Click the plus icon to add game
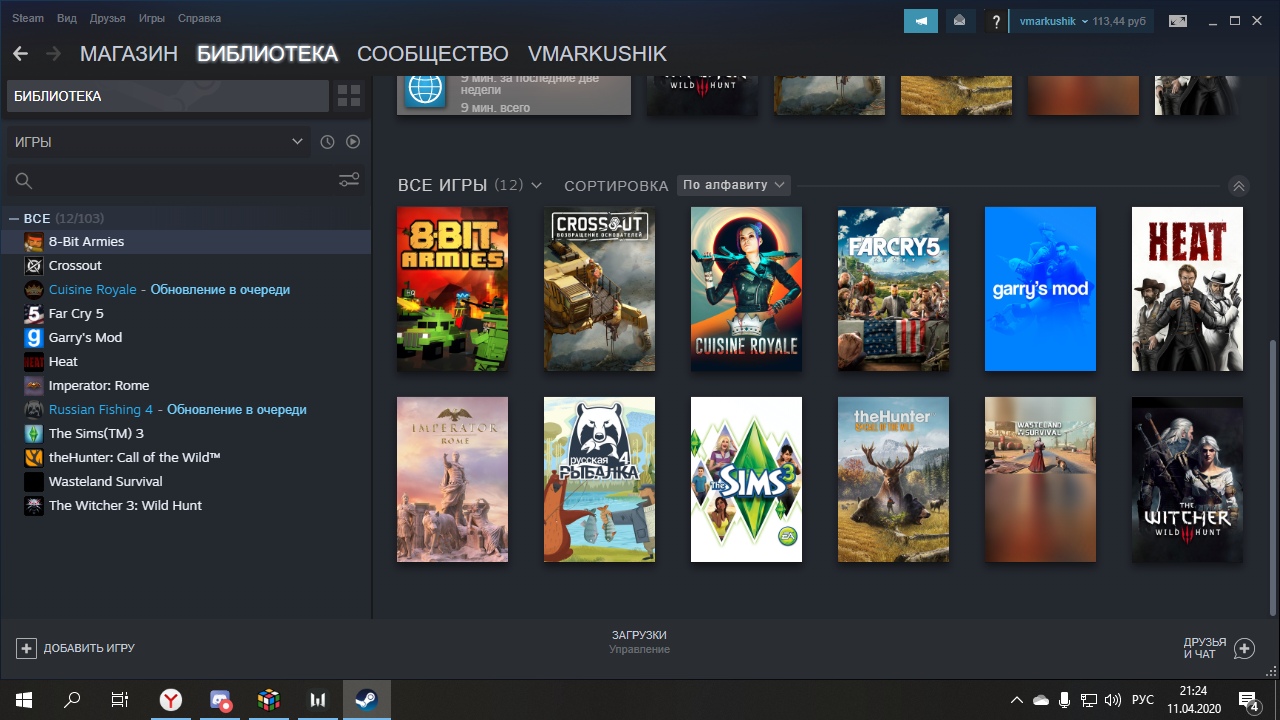The width and height of the screenshot is (1280, 720). 26,648
